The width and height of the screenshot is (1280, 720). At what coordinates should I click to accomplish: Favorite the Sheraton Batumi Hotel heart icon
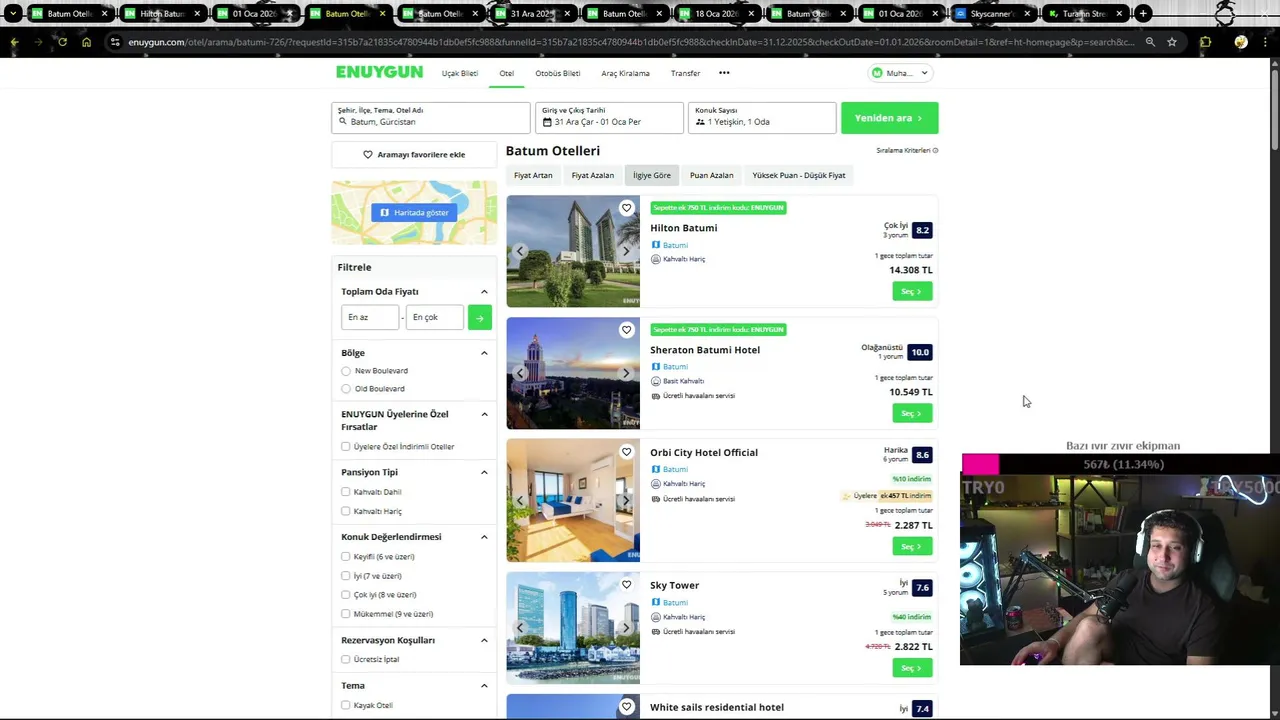626,330
